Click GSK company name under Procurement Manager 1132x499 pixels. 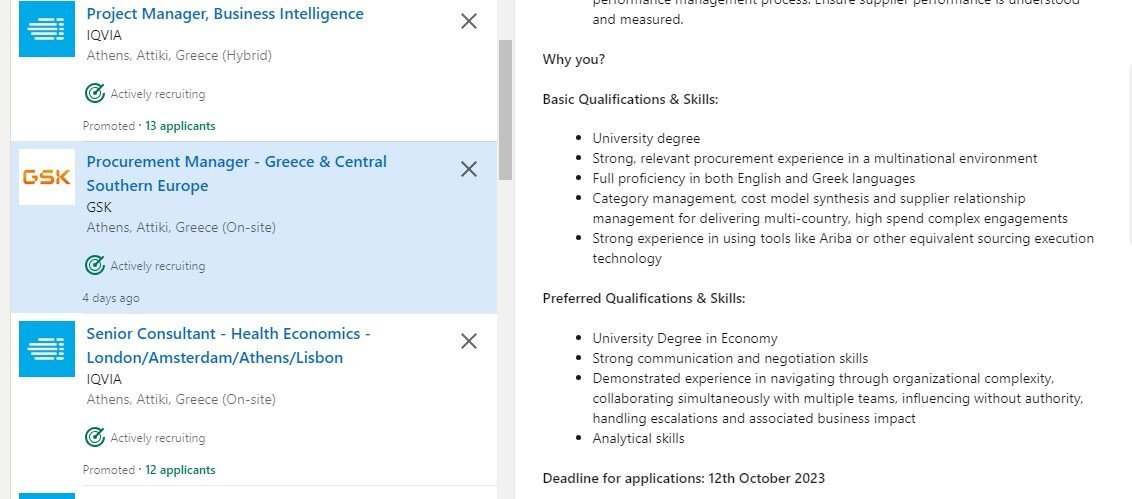(x=99, y=207)
